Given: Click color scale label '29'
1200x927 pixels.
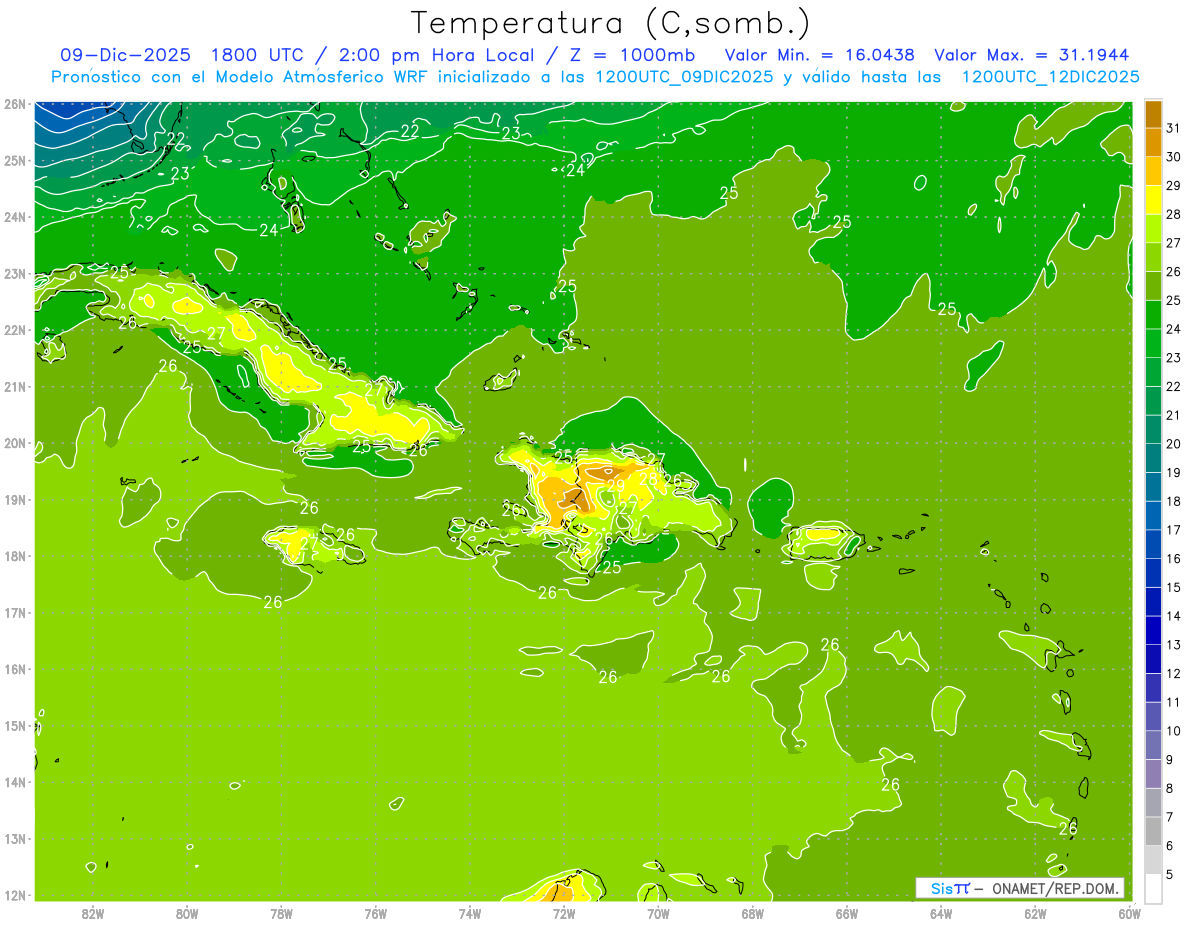Looking at the screenshot, I should (1174, 186).
